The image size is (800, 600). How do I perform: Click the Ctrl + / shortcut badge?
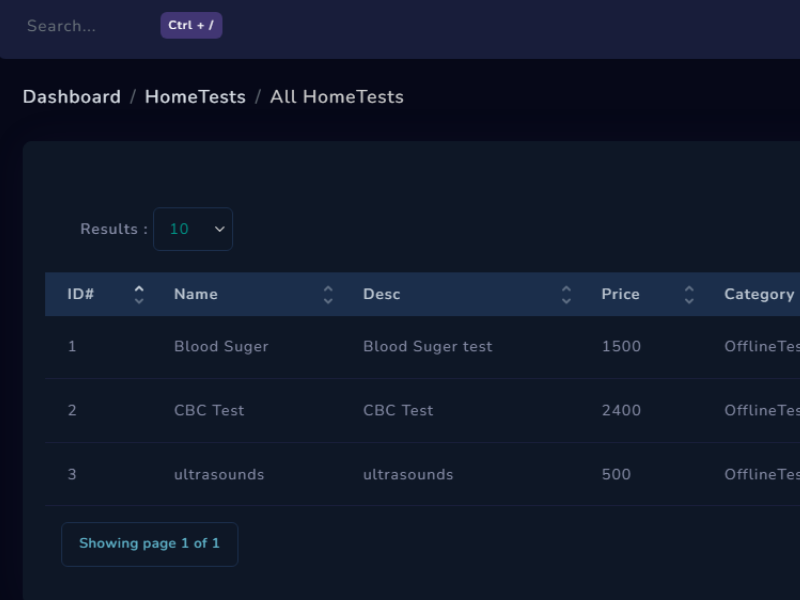[x=191, y=26]
